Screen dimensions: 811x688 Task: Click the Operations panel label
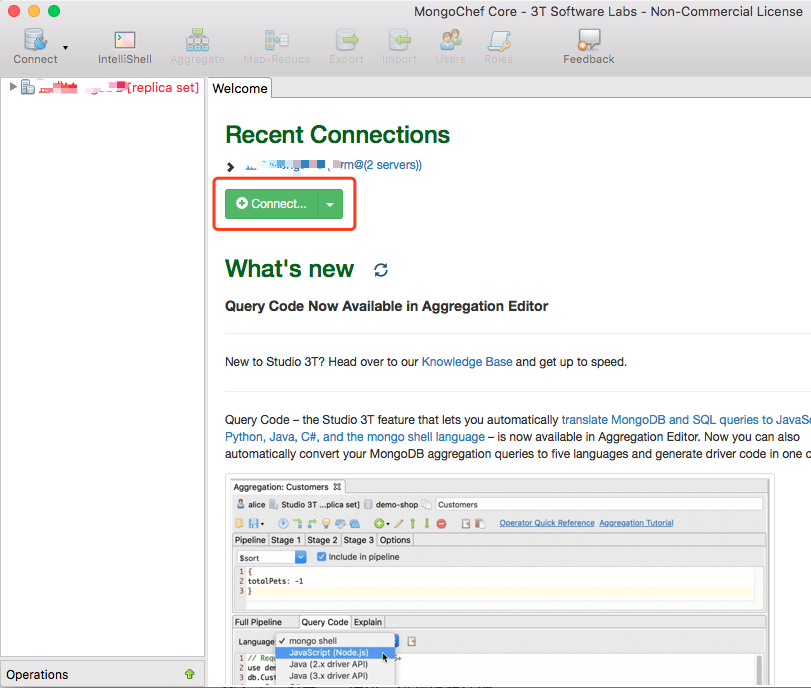point(37,675)
